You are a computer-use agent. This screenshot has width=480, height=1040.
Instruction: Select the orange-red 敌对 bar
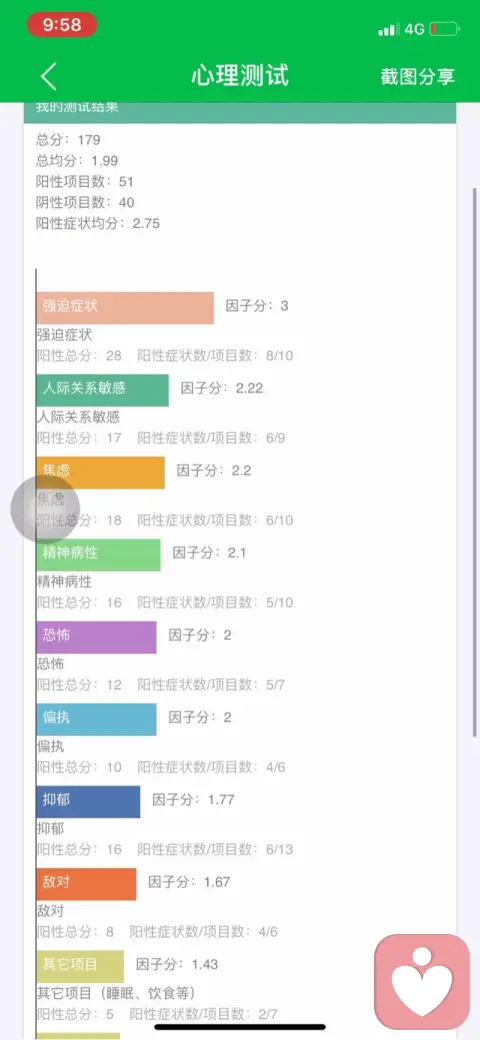86,883
